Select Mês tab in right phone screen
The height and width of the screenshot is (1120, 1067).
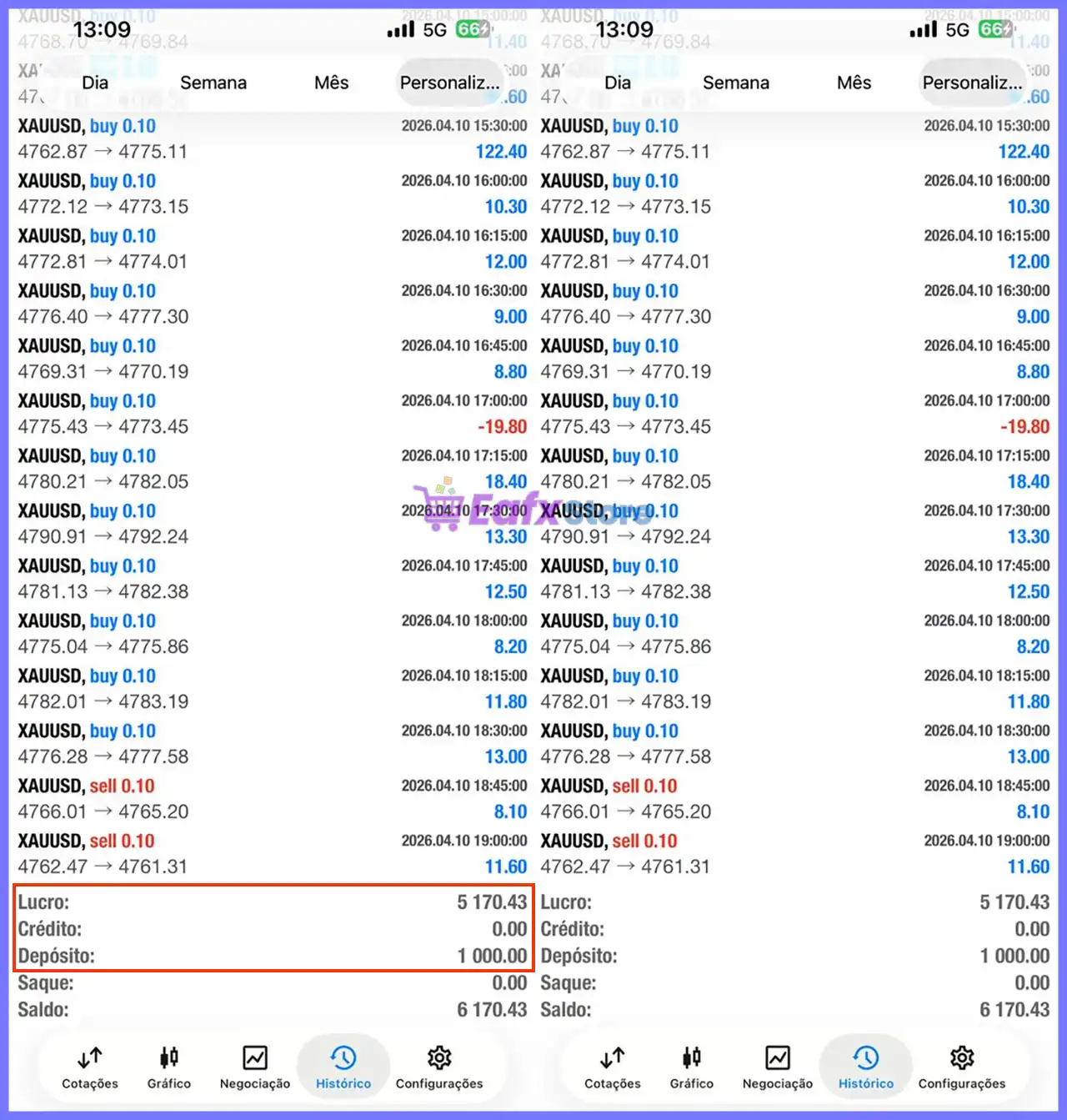point(854,83)
